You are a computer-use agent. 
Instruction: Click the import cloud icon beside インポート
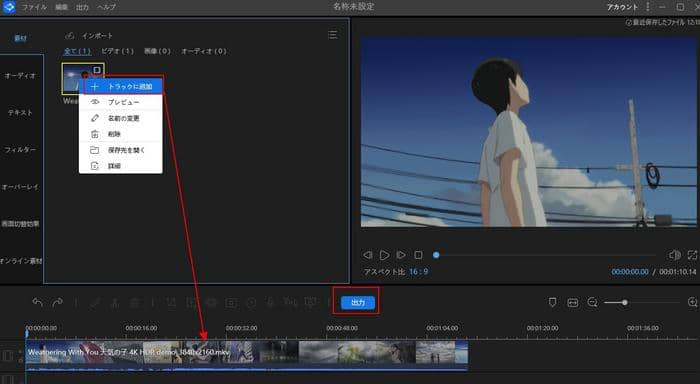tap(70, 36)
